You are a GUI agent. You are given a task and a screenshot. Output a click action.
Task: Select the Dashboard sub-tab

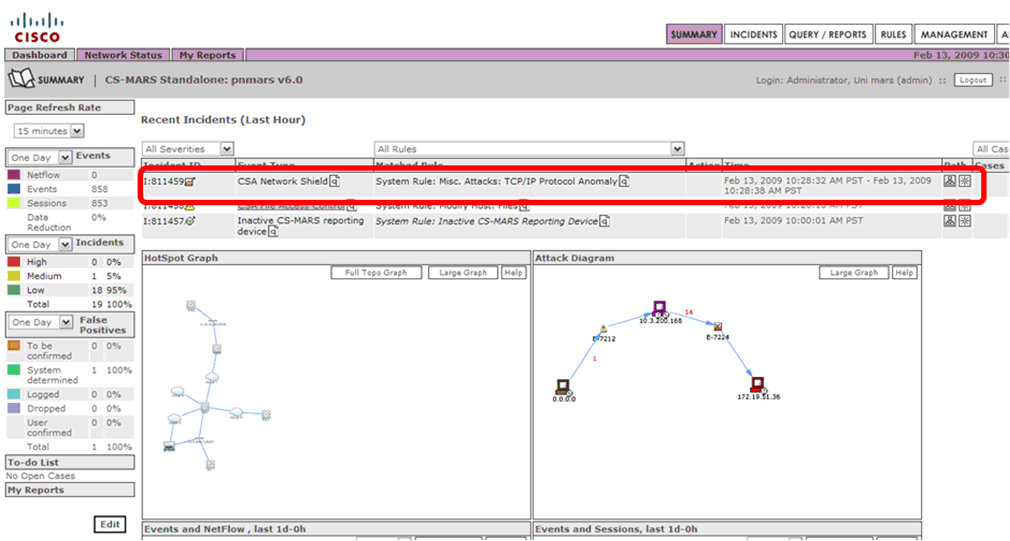coord(40,55)
